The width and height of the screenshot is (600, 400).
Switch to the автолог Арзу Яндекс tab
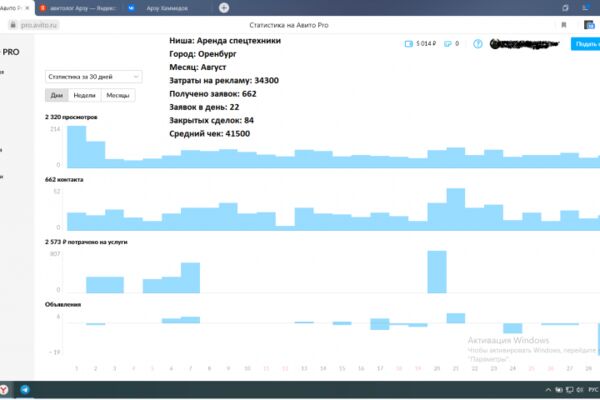coord(78,8)
